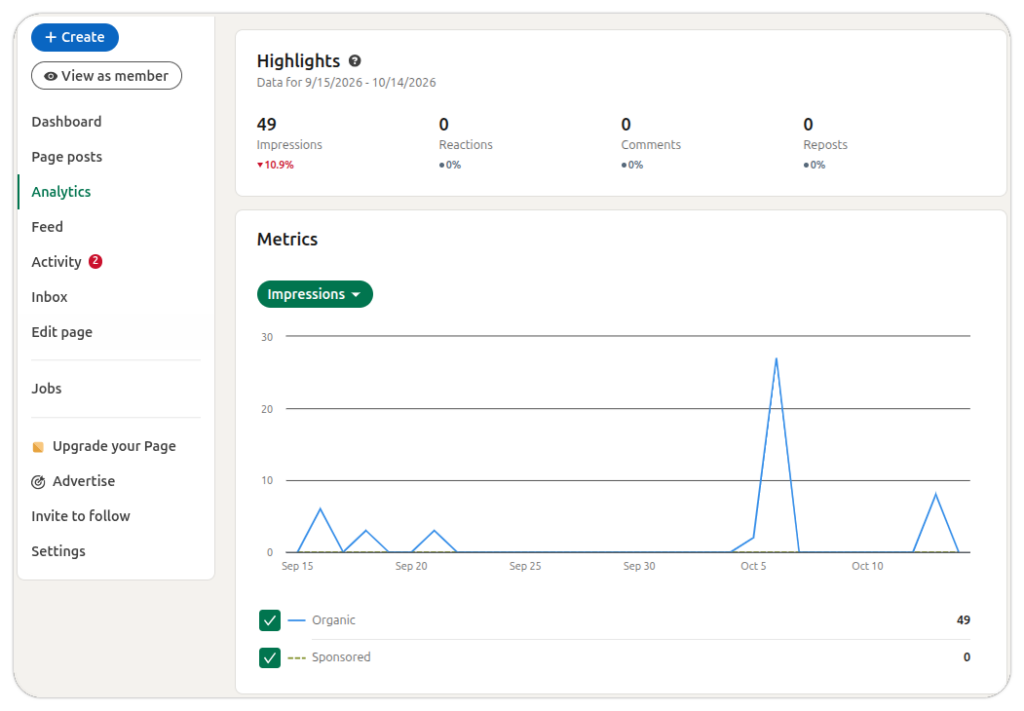Click the Organic legend label
Viewport: 1024px width, 711px height.
[334, 620]
